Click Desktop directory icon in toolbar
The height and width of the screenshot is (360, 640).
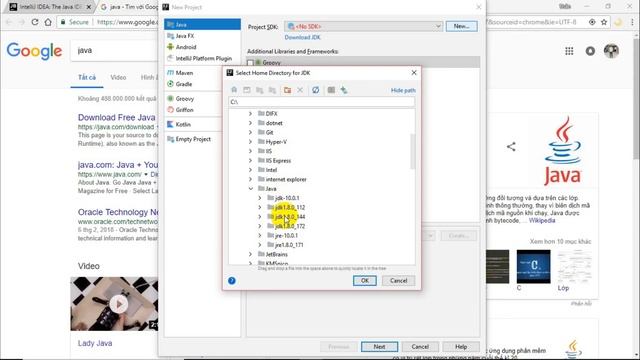(x=247, y=90)
